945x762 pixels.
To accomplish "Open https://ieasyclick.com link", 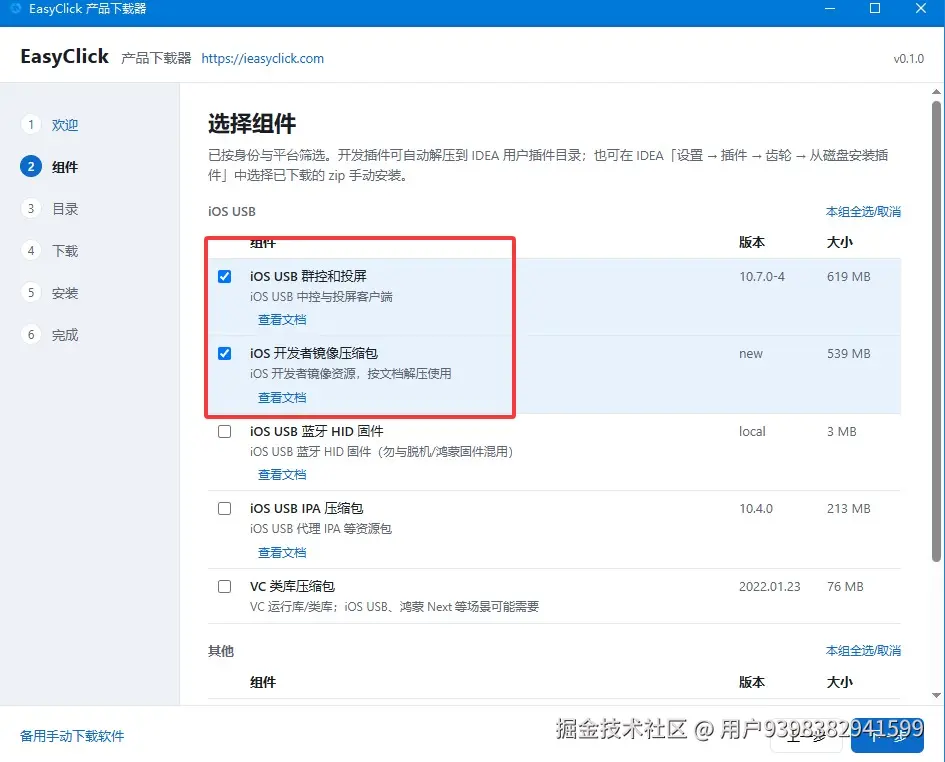I will point(262,58).
